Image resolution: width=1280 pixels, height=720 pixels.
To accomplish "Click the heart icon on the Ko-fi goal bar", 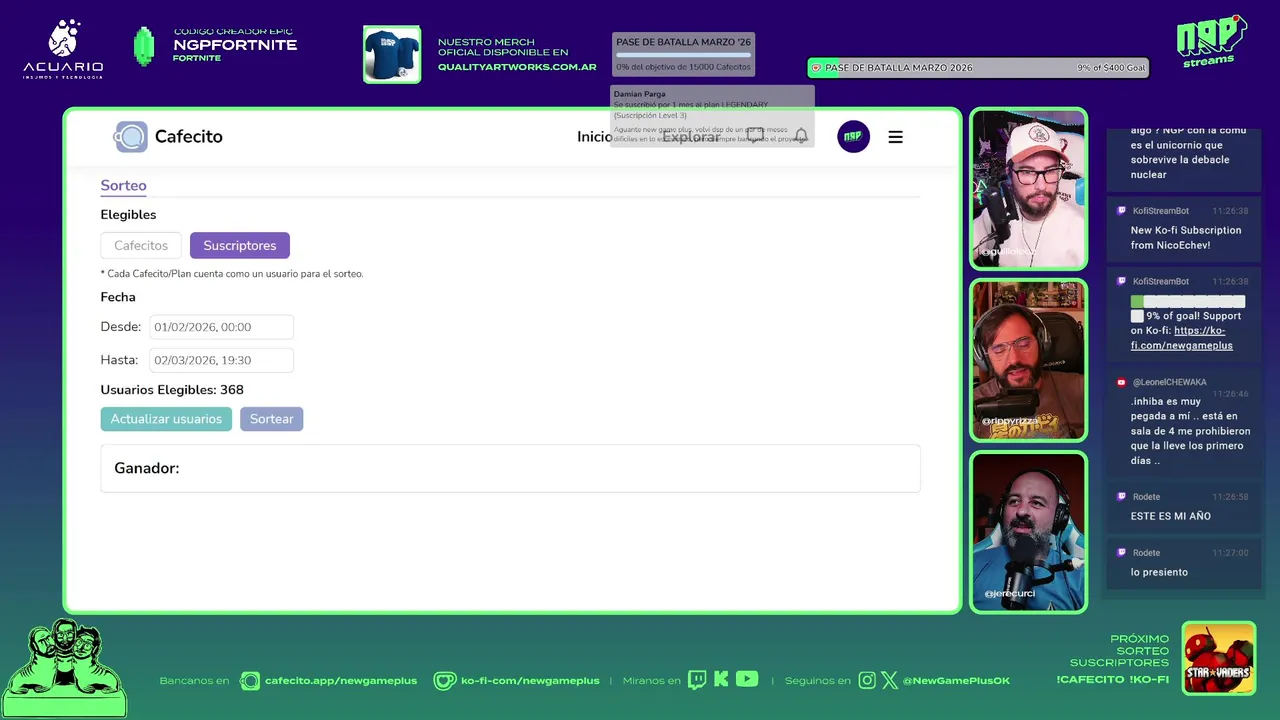I will click(x=816, y=68).
